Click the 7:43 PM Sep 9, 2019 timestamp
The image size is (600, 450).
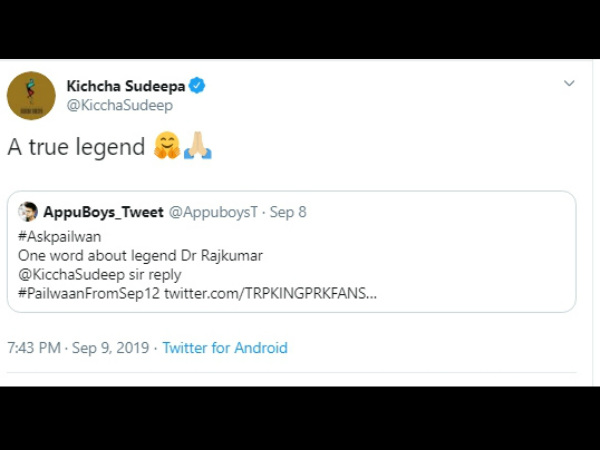pos(77,348)
